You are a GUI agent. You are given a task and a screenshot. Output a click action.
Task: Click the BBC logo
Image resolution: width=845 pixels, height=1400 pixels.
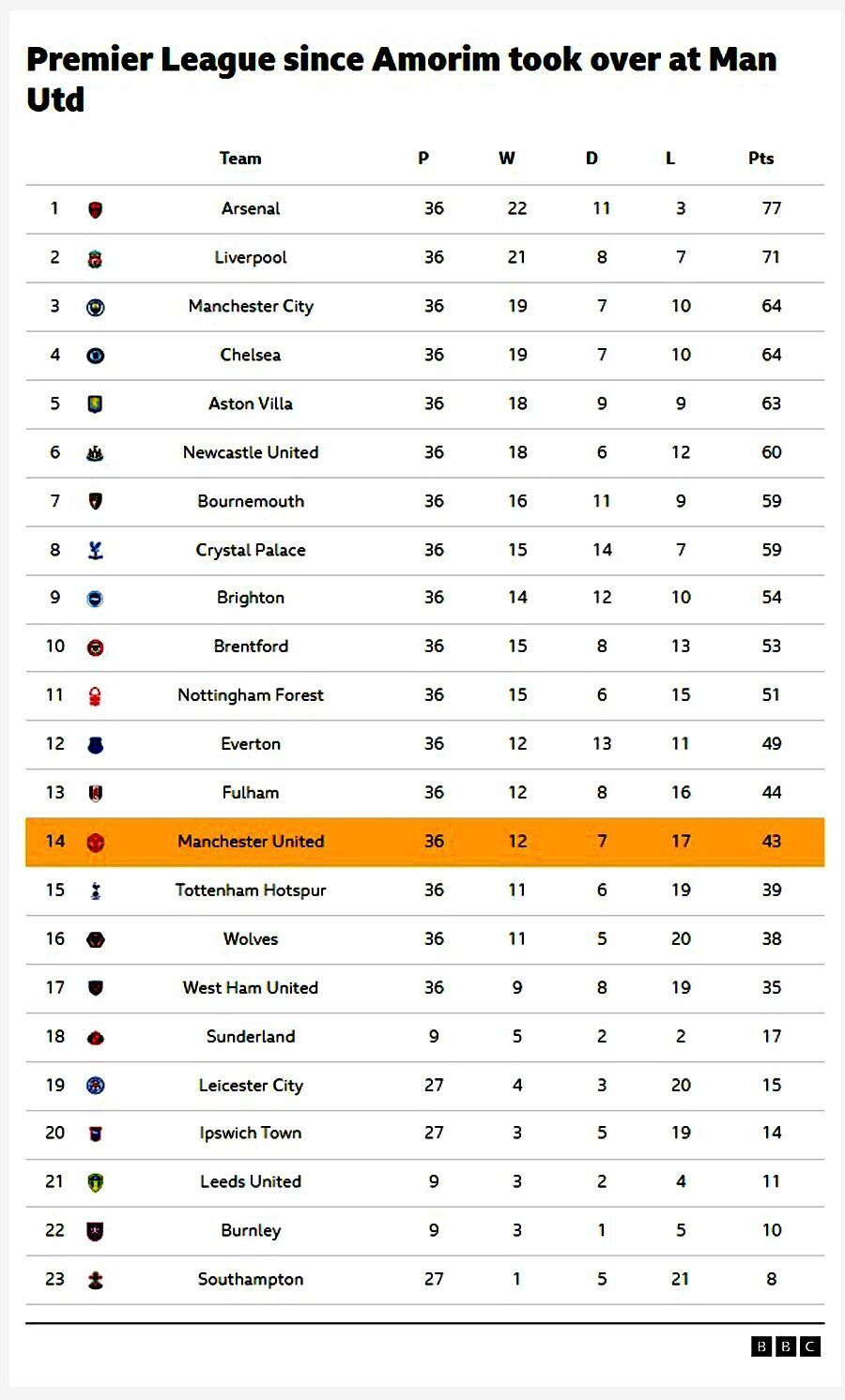coord(786,1347)
